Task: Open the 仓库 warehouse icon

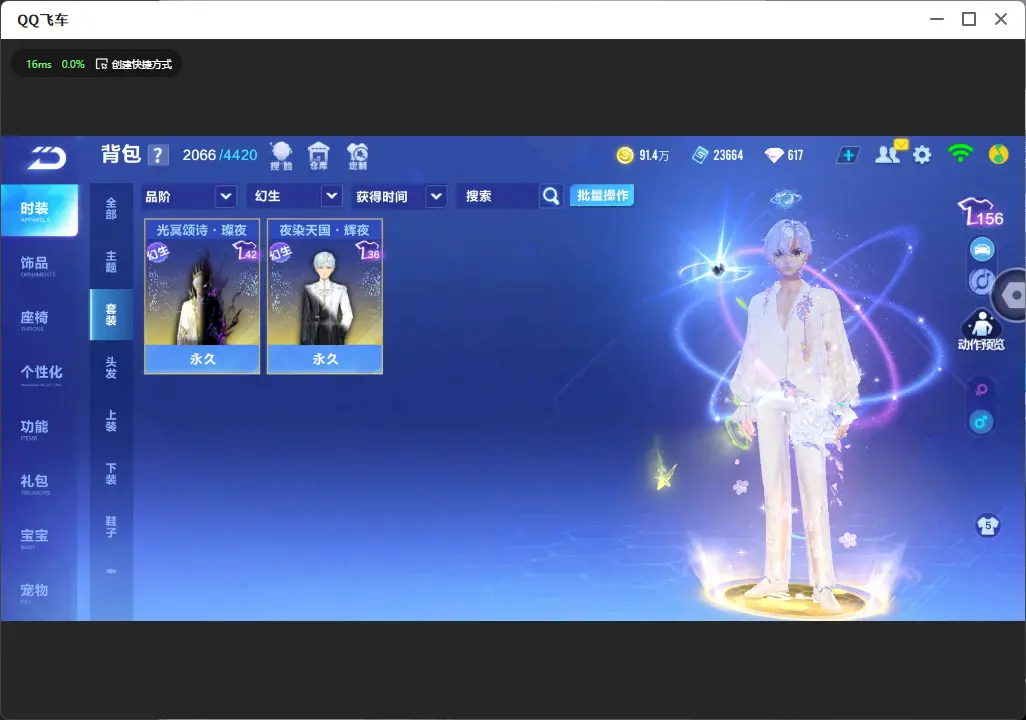Action: tap(319, 156)
